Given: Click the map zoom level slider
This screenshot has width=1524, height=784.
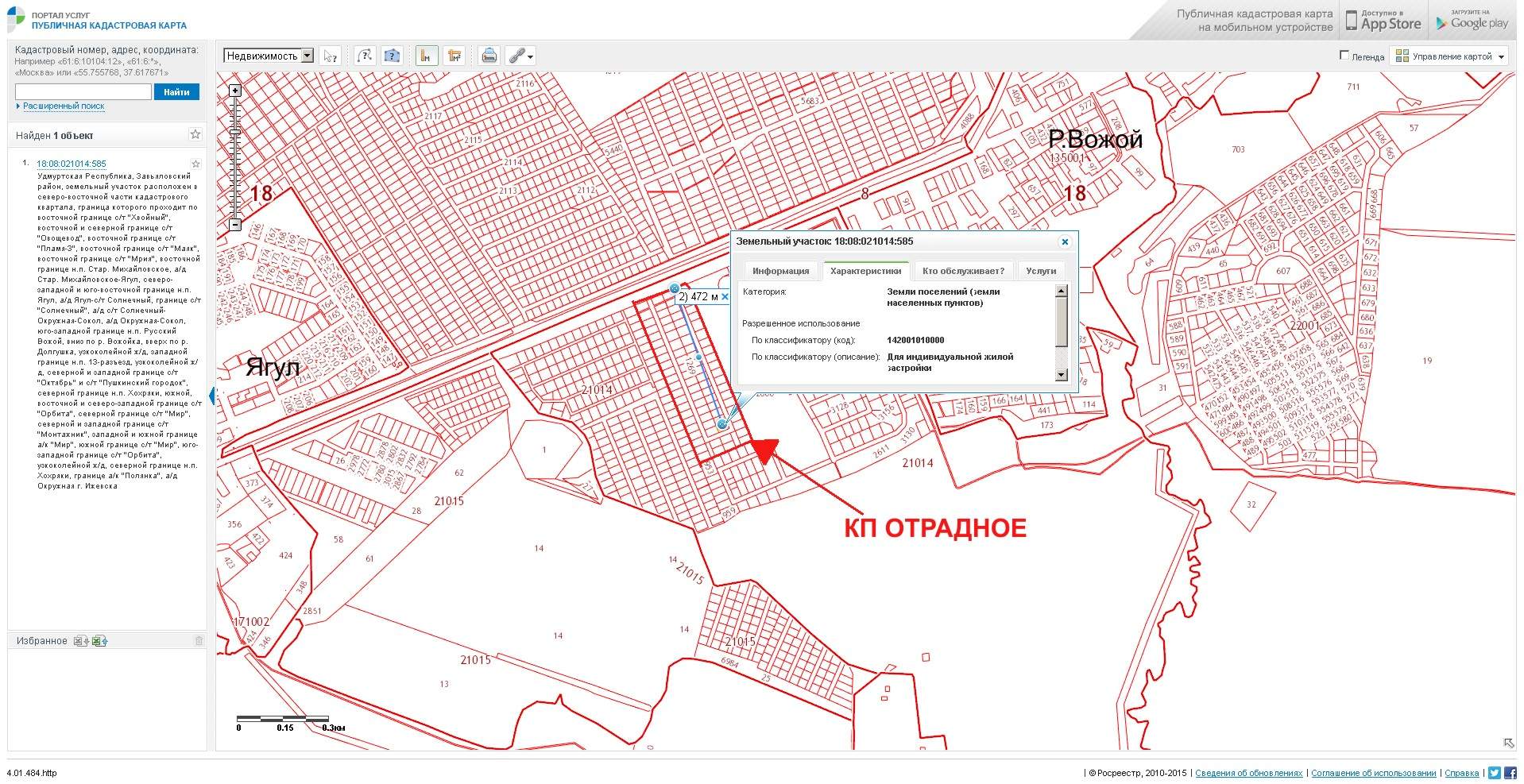Looking at the screenshot, I should click(235, 158).
